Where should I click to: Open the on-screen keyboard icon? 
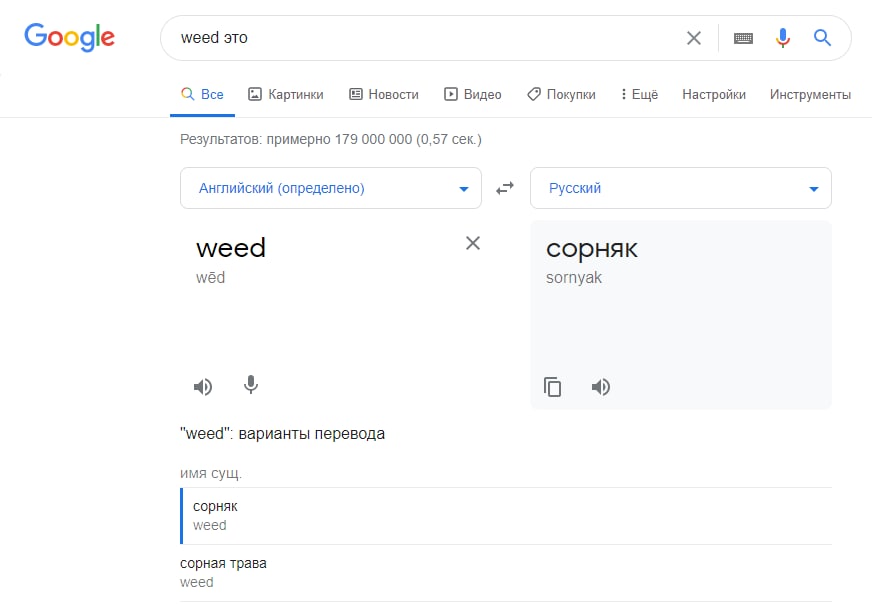(743, 38)
